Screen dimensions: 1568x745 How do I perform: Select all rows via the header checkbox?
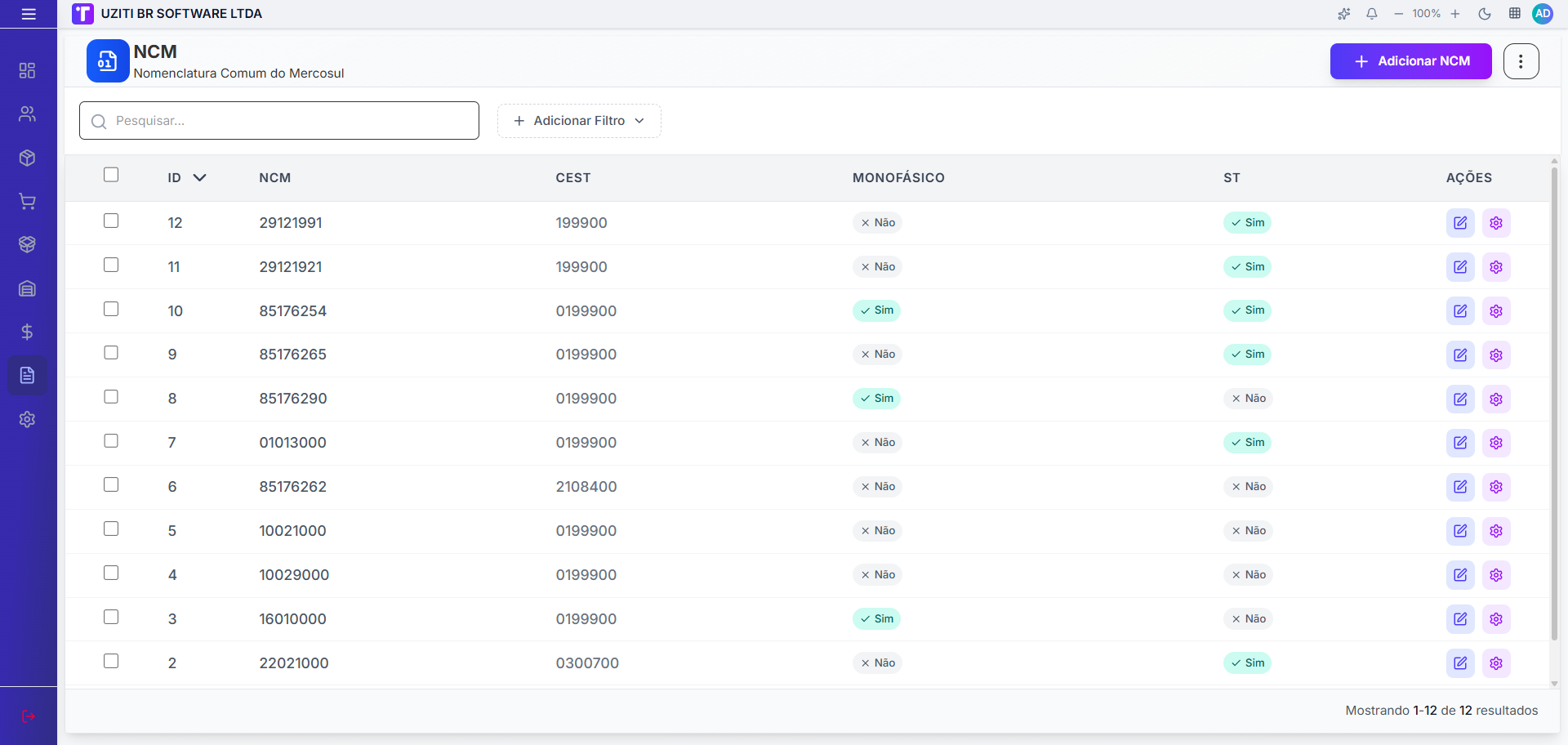(111, 175)
